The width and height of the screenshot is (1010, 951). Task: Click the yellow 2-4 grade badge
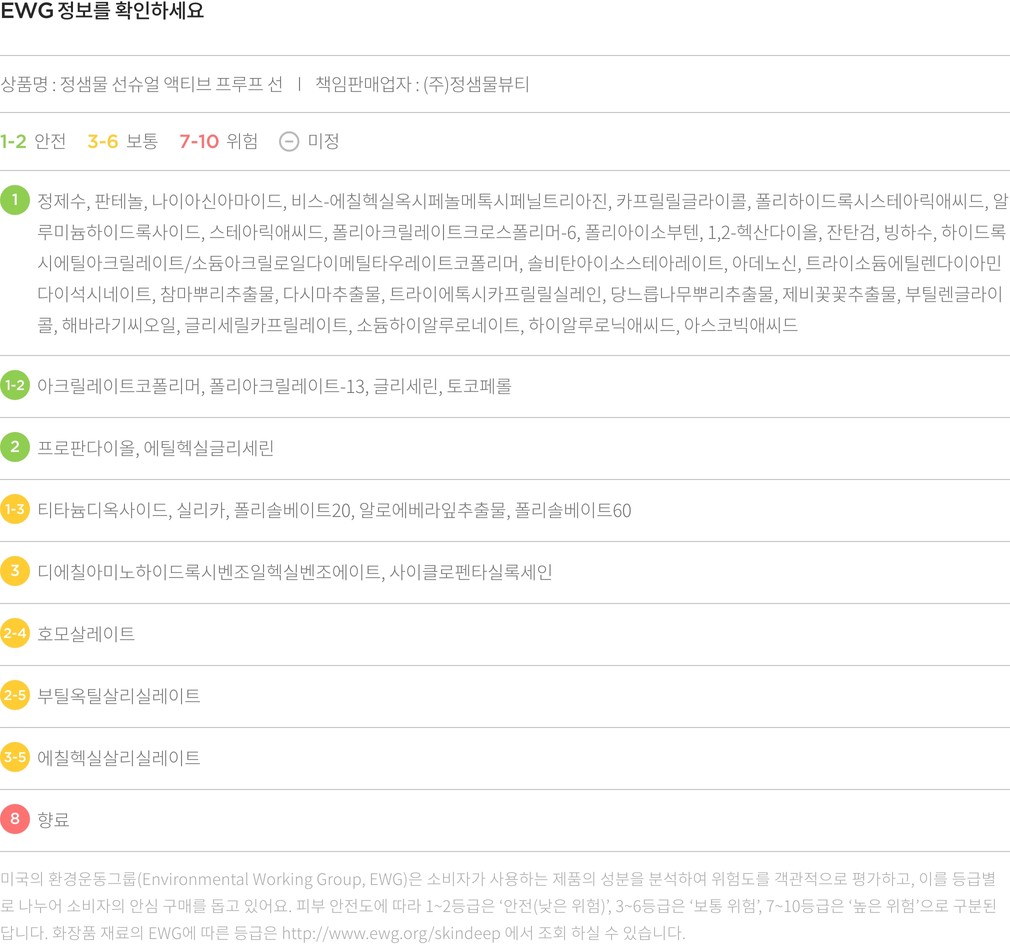[x=15, y=633]
